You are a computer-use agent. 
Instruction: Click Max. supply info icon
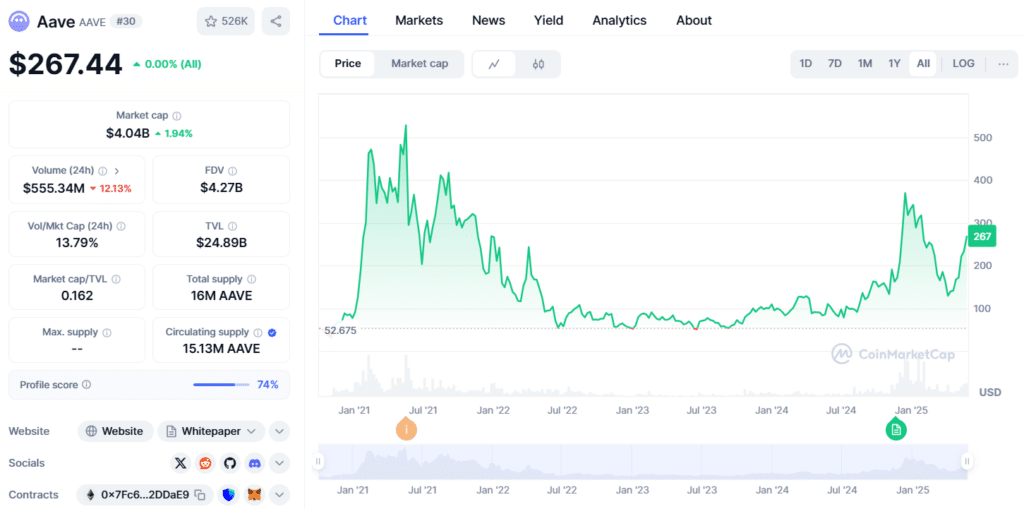(x=107, y=332)
